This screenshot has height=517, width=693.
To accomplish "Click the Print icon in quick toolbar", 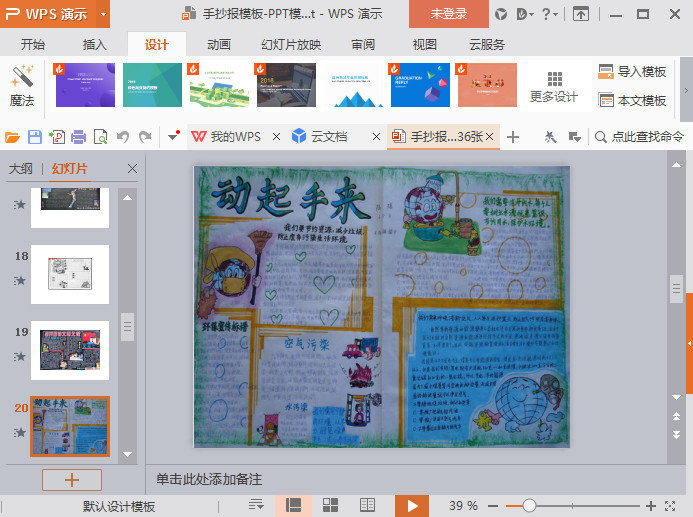I will tap(78, 137).
